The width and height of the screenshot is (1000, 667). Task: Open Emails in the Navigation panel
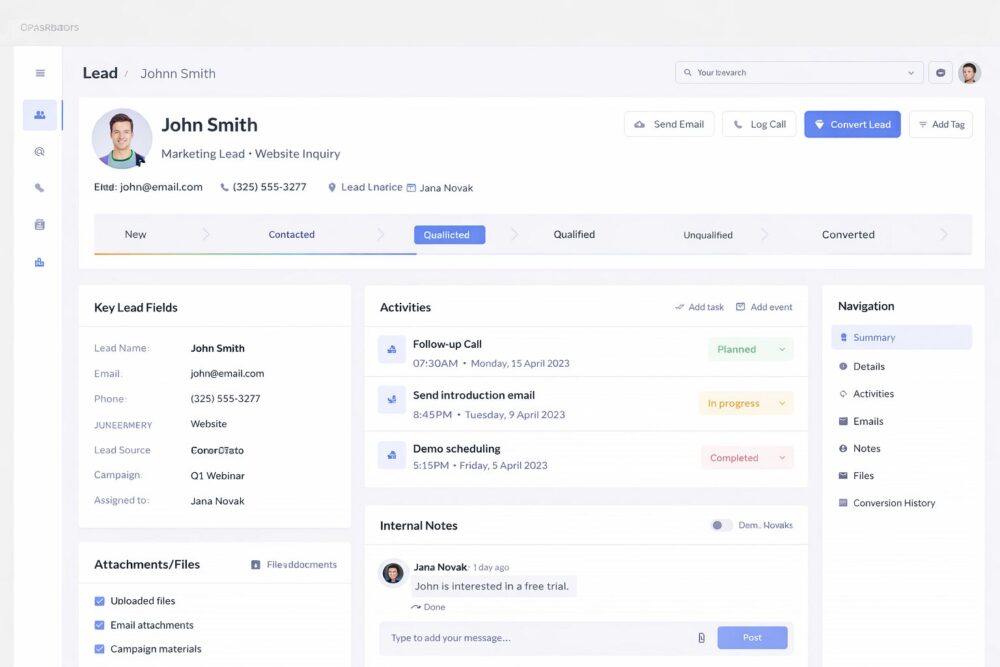[867, 421]
